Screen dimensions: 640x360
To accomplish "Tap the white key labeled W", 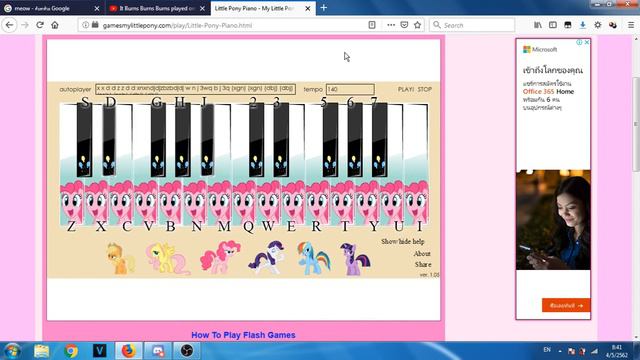I will (269, 202).
